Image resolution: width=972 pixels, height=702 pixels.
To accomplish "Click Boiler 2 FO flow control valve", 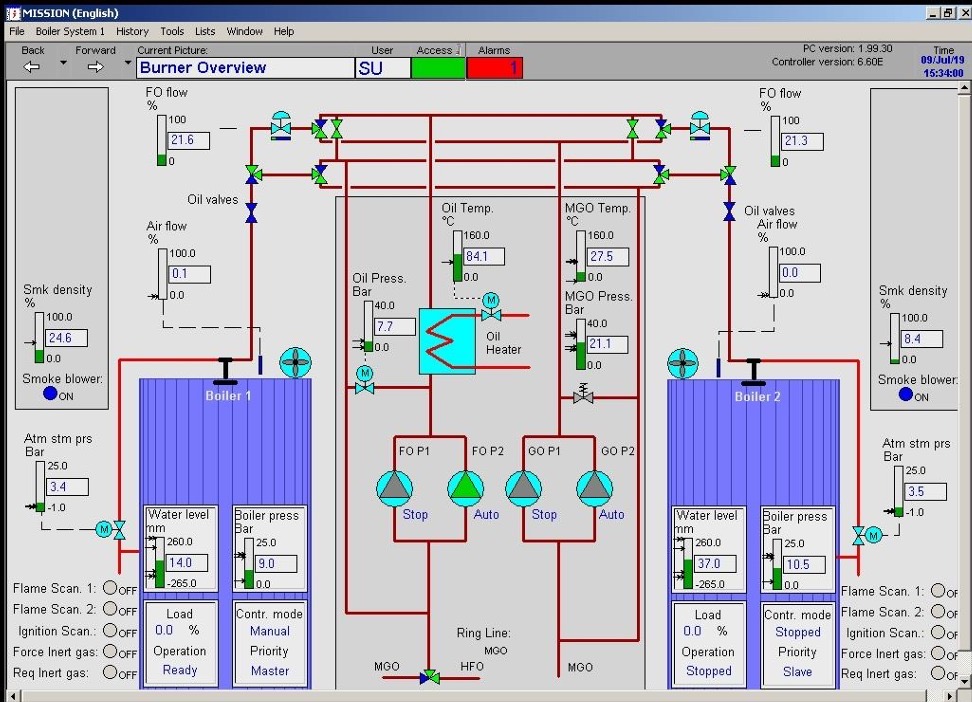I will [x=700, y=126].
